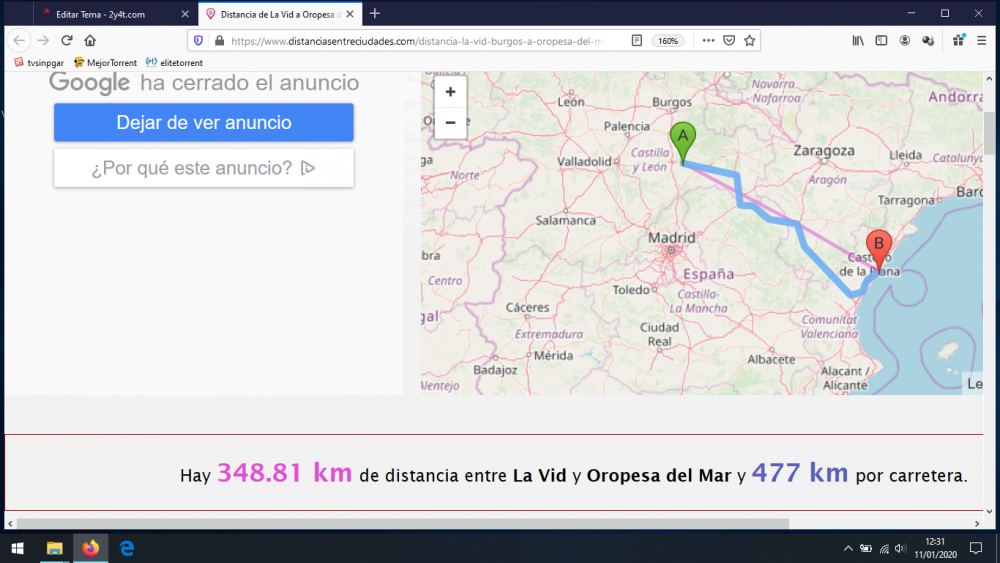Toggle reader view in the address bar
This screenshot has height=563, width=1000.
[637, 41]
